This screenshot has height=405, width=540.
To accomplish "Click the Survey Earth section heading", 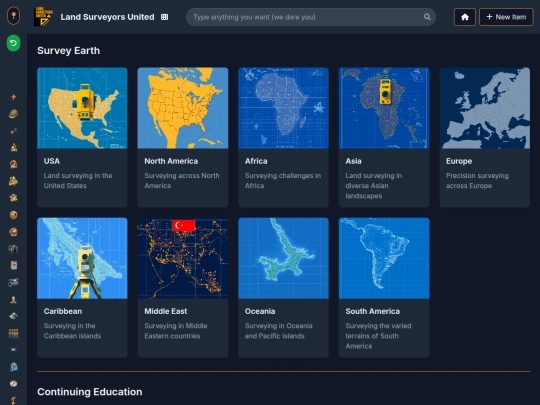I will tap(69, 51).
